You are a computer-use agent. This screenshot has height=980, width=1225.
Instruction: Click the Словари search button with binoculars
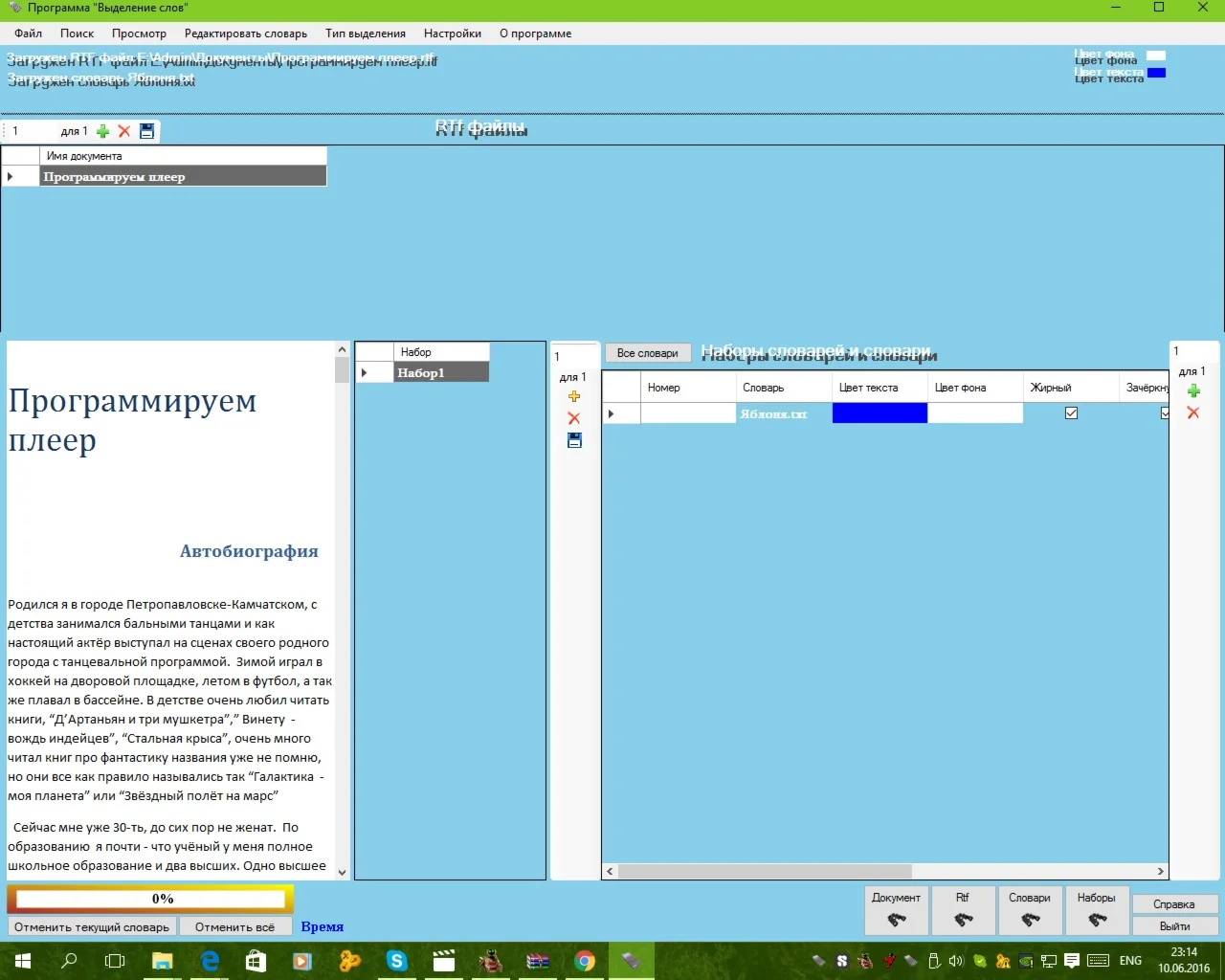pos(1029,911)
